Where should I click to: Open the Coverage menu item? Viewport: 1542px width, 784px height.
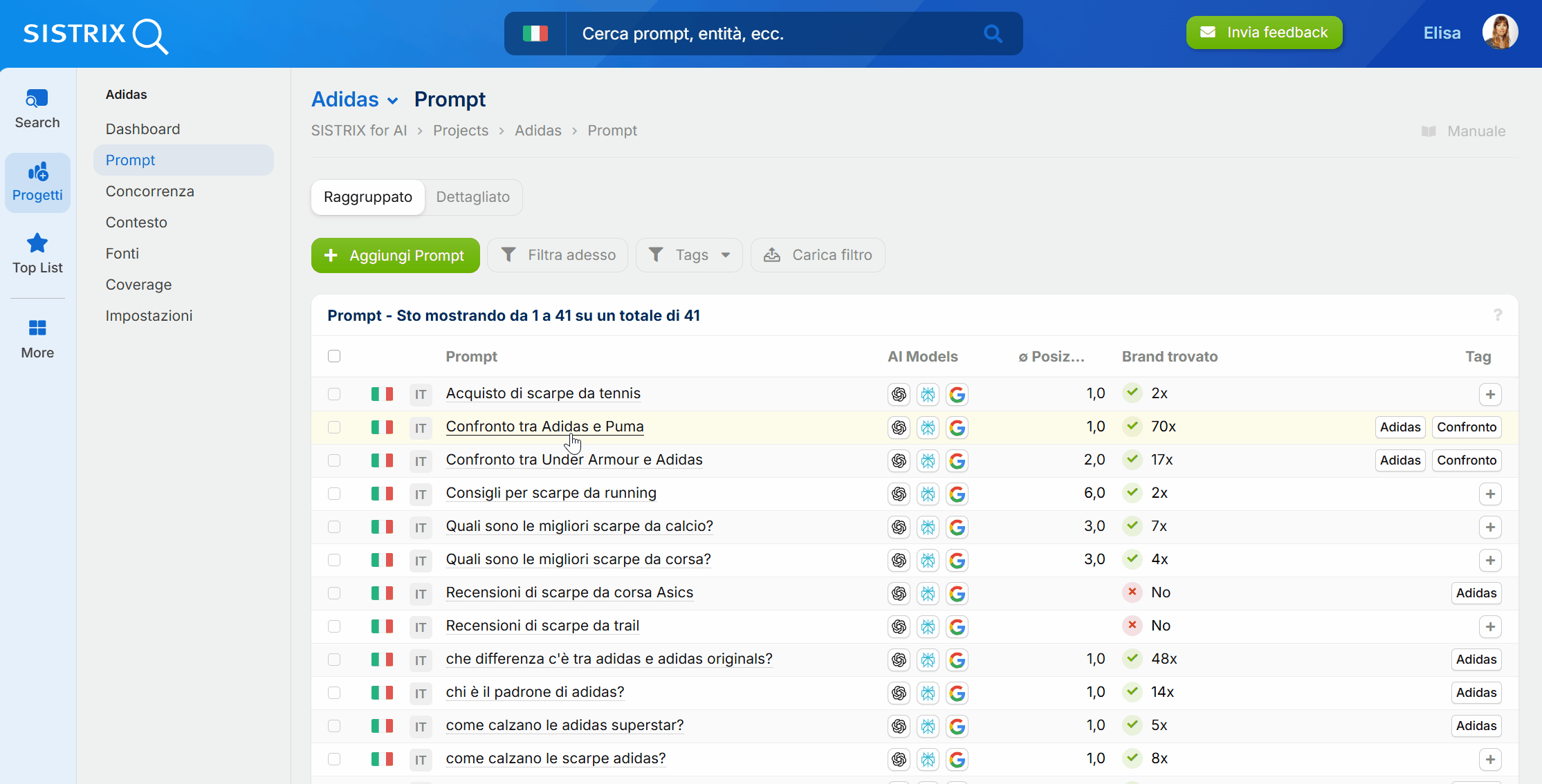(138, 284)
